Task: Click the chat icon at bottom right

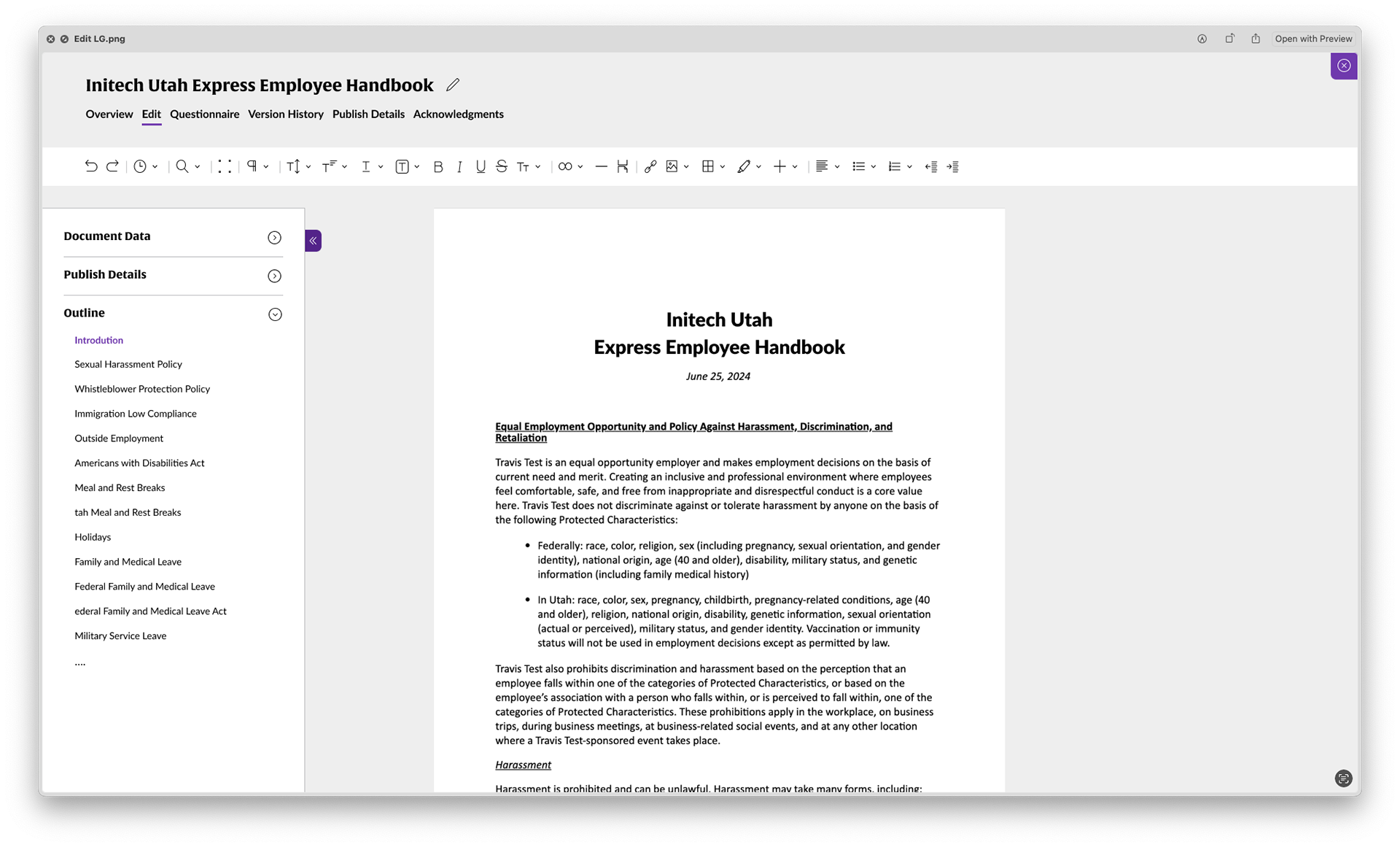Action: [1343, 778]
